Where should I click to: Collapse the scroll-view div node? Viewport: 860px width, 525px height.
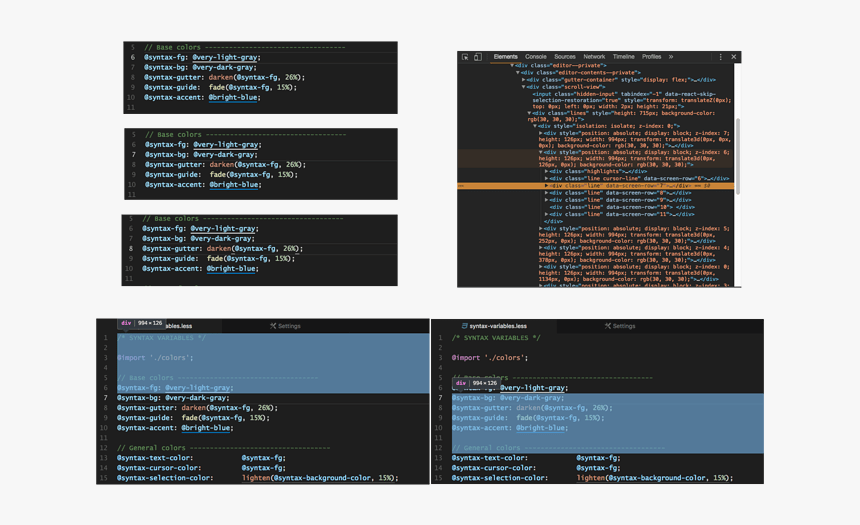pos(523,87)
